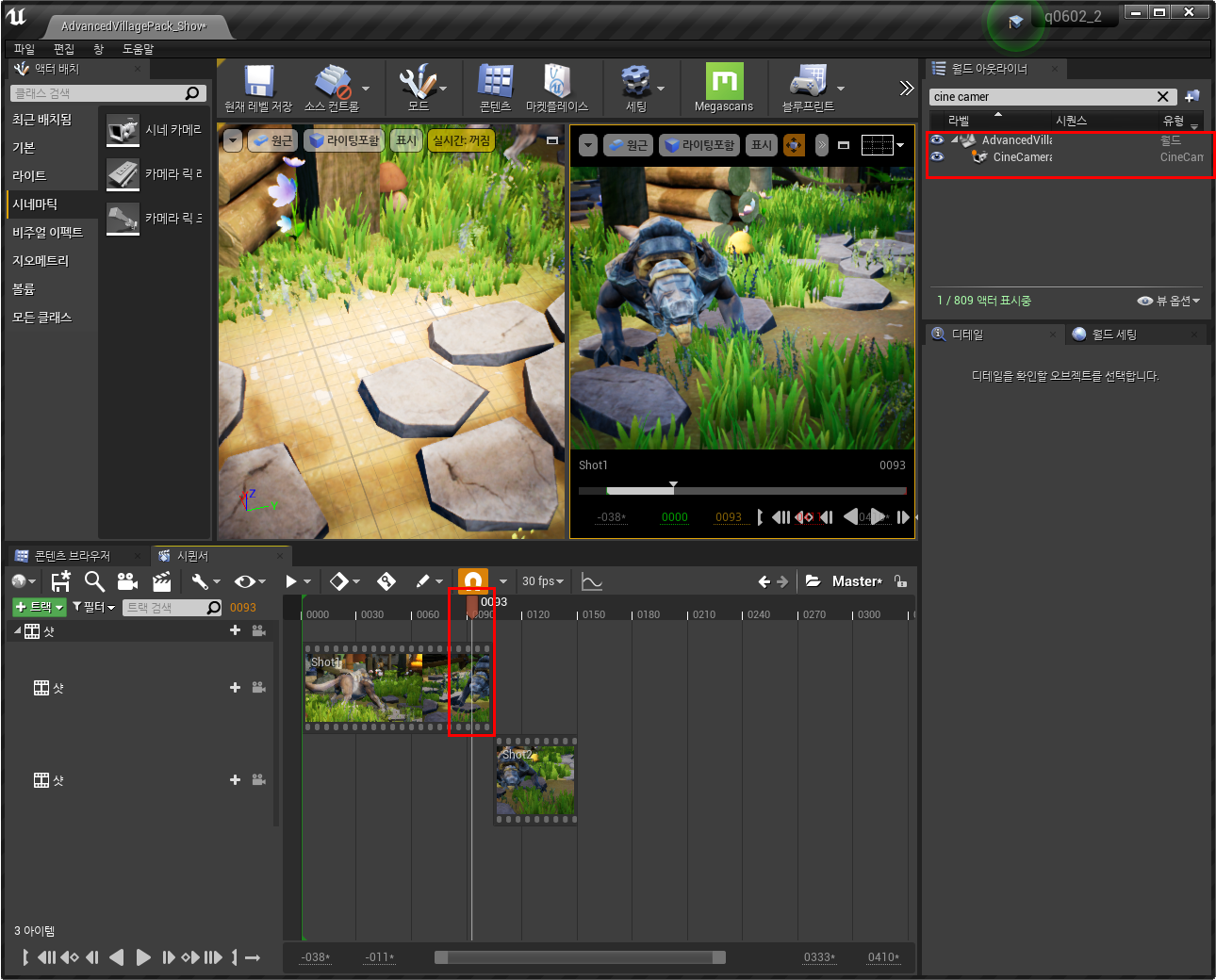1216x980 pixels.
Task: Open the Edit (편집) menu
Action: coord(64,49)
